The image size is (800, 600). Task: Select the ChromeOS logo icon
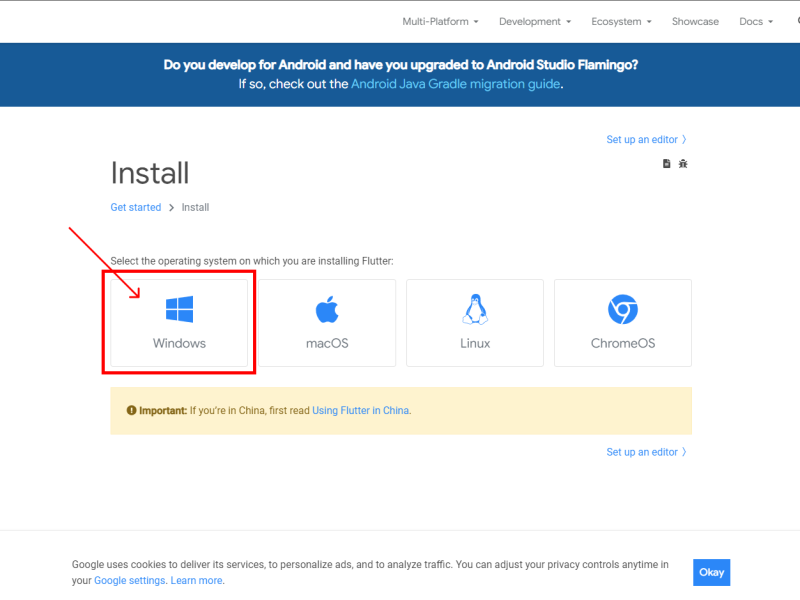tap(623, 309)
